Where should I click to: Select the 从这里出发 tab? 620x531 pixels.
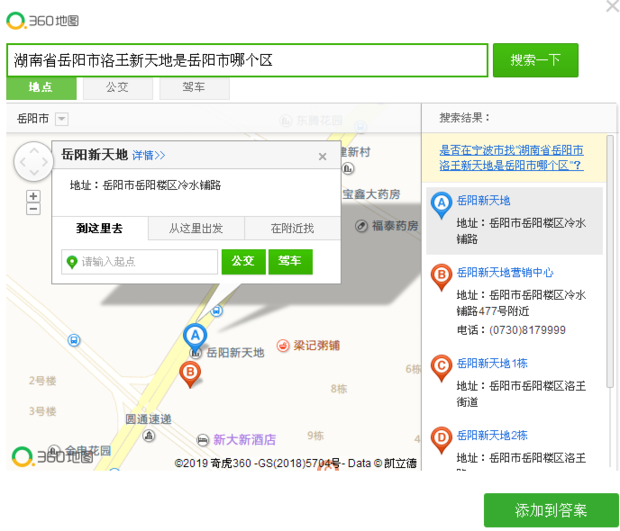[x=196, y=228]
